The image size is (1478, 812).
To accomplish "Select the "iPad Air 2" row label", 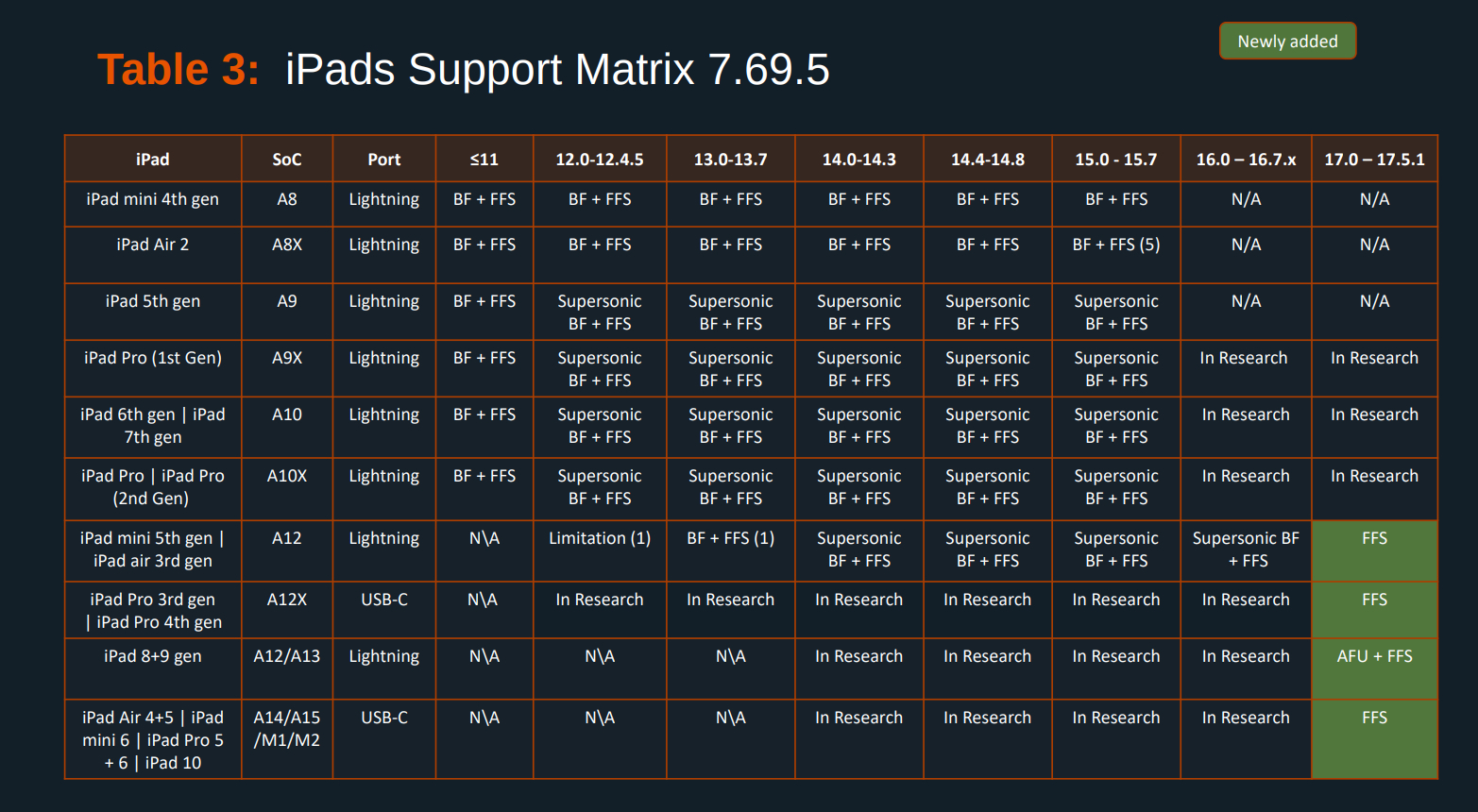I will click(152, 245).
